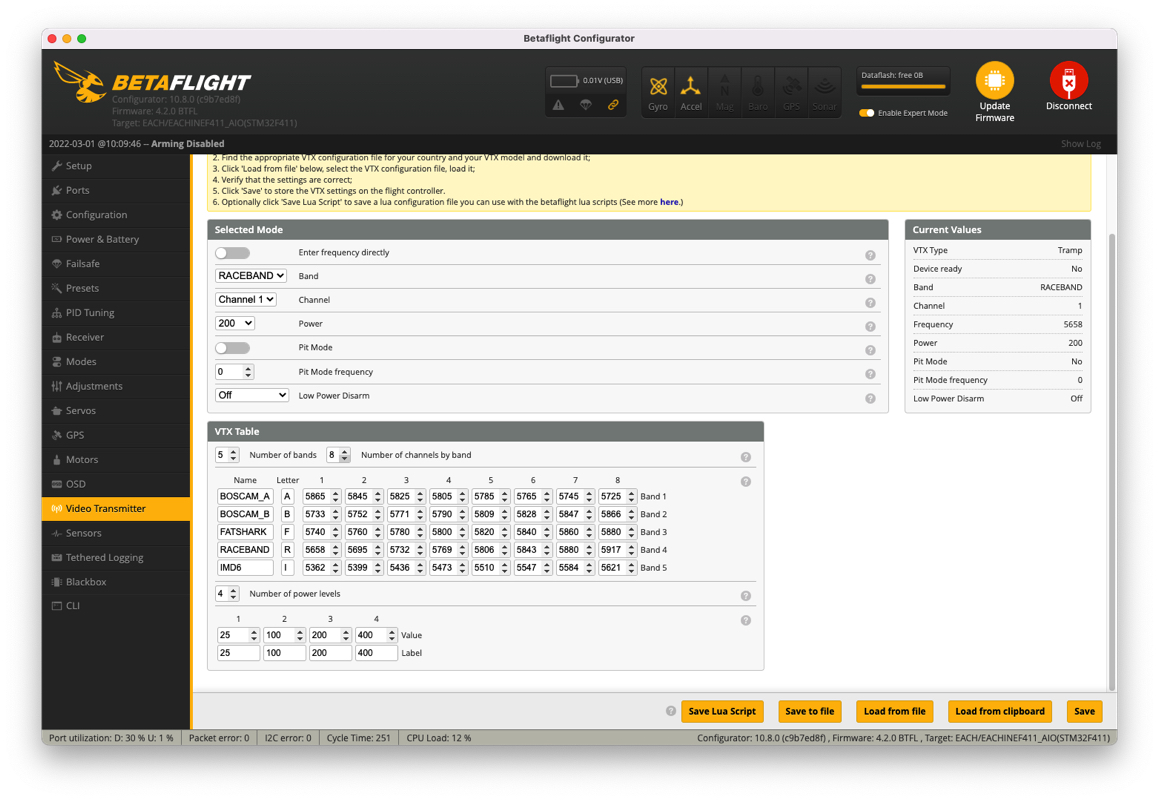1159x800 pixels.
Task: Click the FATSHARK letter field F
Action: [288, 532]
